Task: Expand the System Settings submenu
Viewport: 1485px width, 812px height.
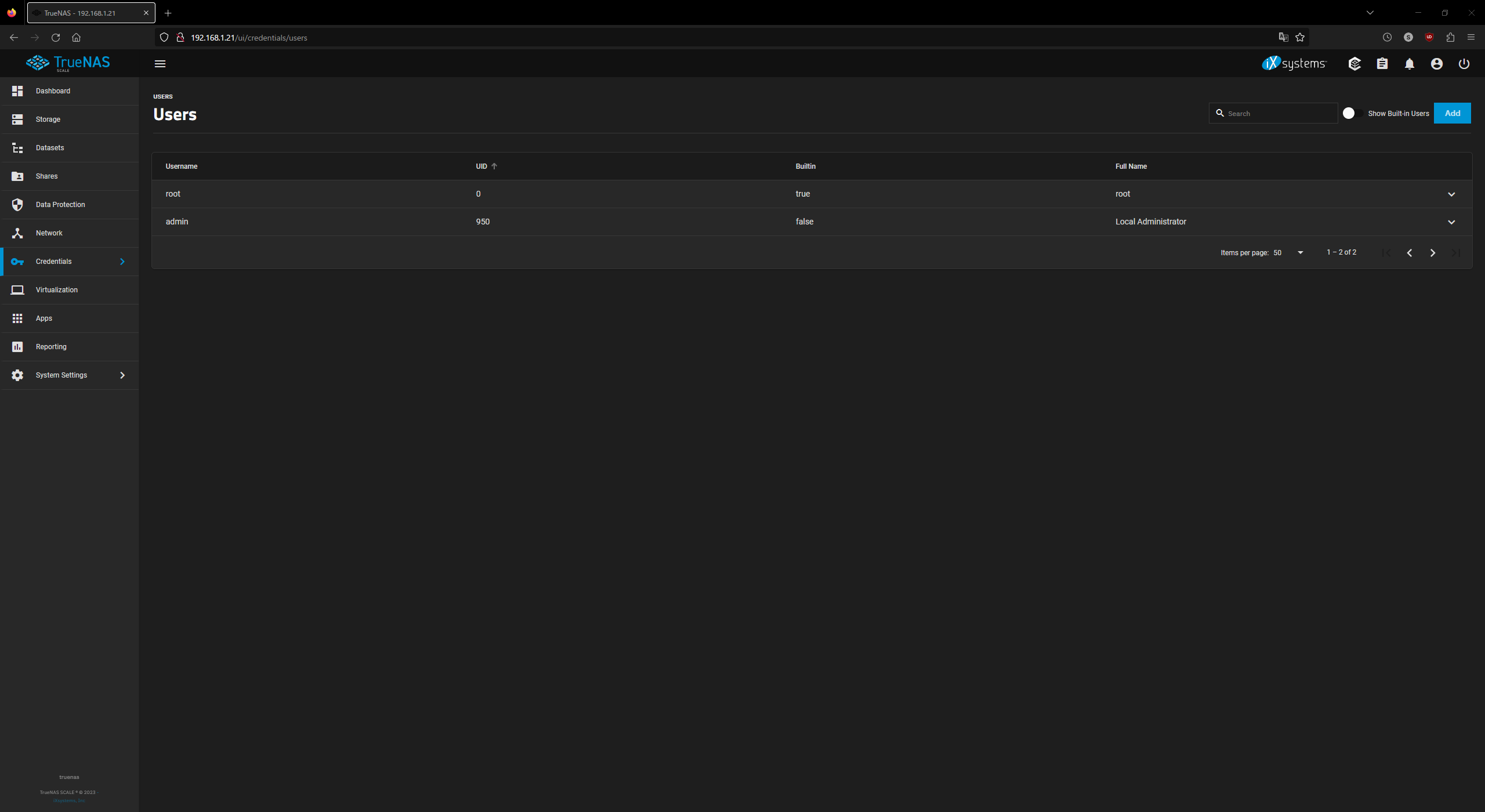Action: tap(61, 375)
